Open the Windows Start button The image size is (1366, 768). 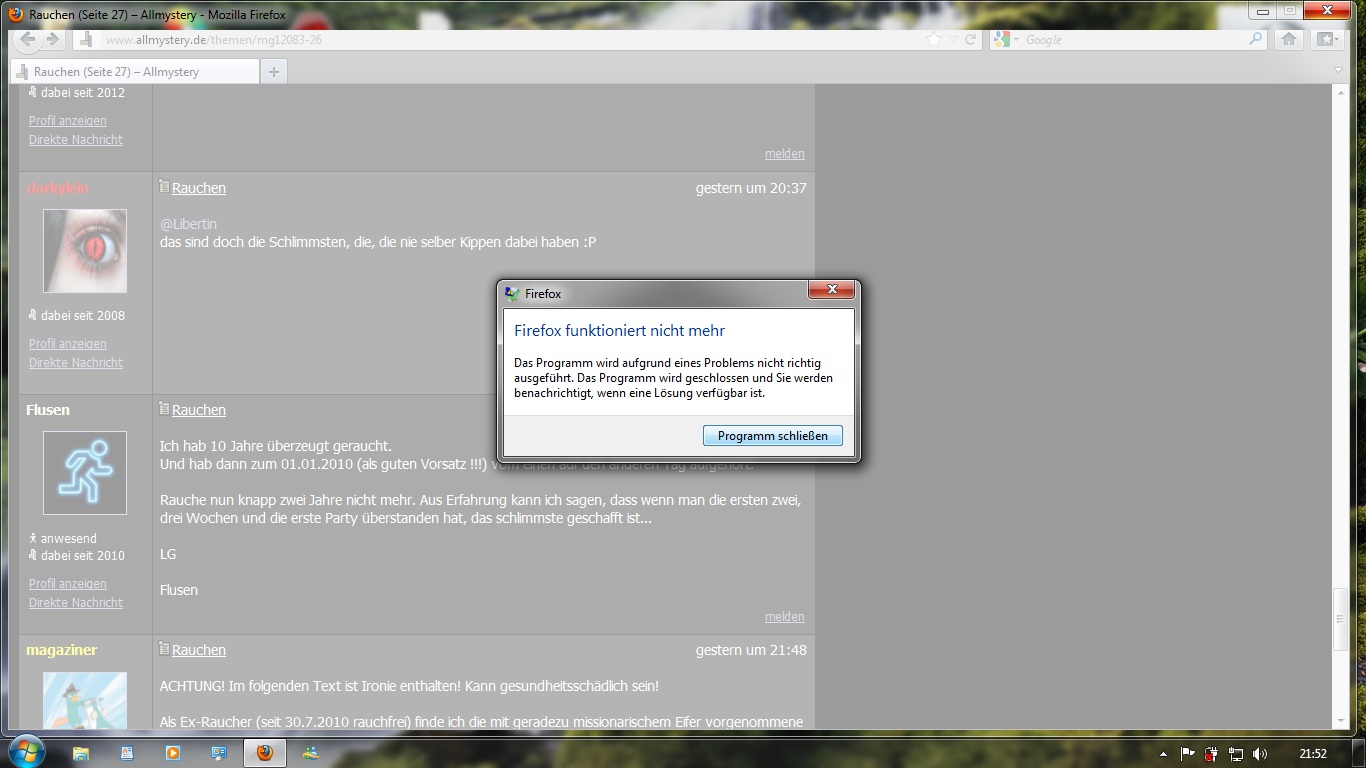pos(26,751)
